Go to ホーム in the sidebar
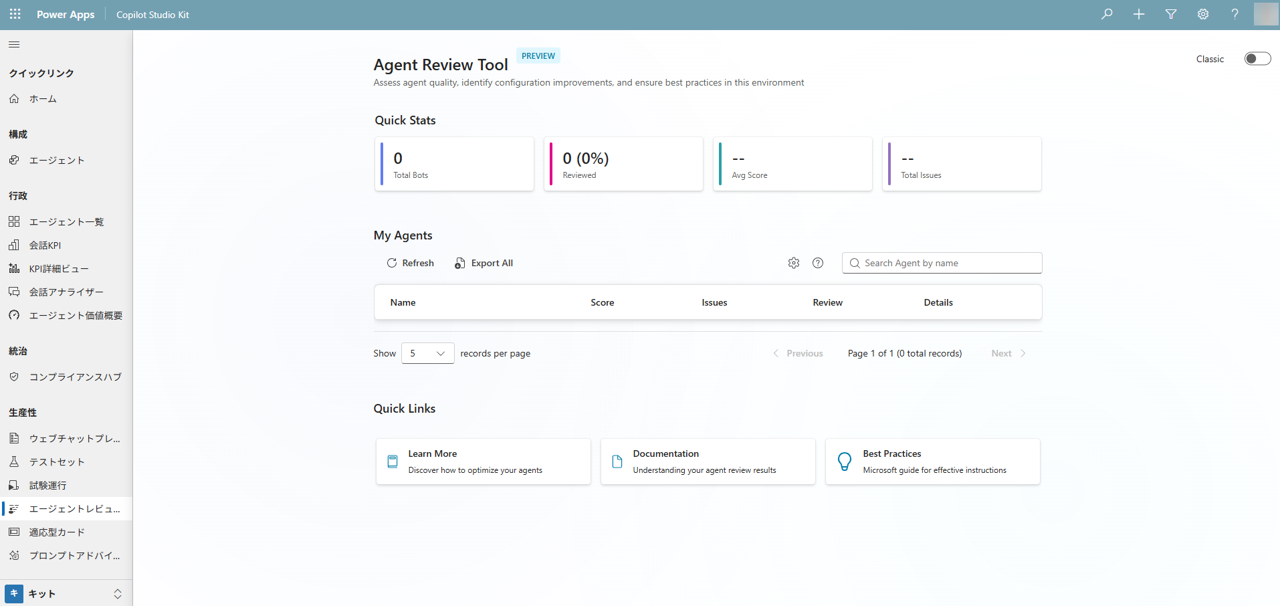The width and height of the screenshot is (1280, 606). [43, 99]
